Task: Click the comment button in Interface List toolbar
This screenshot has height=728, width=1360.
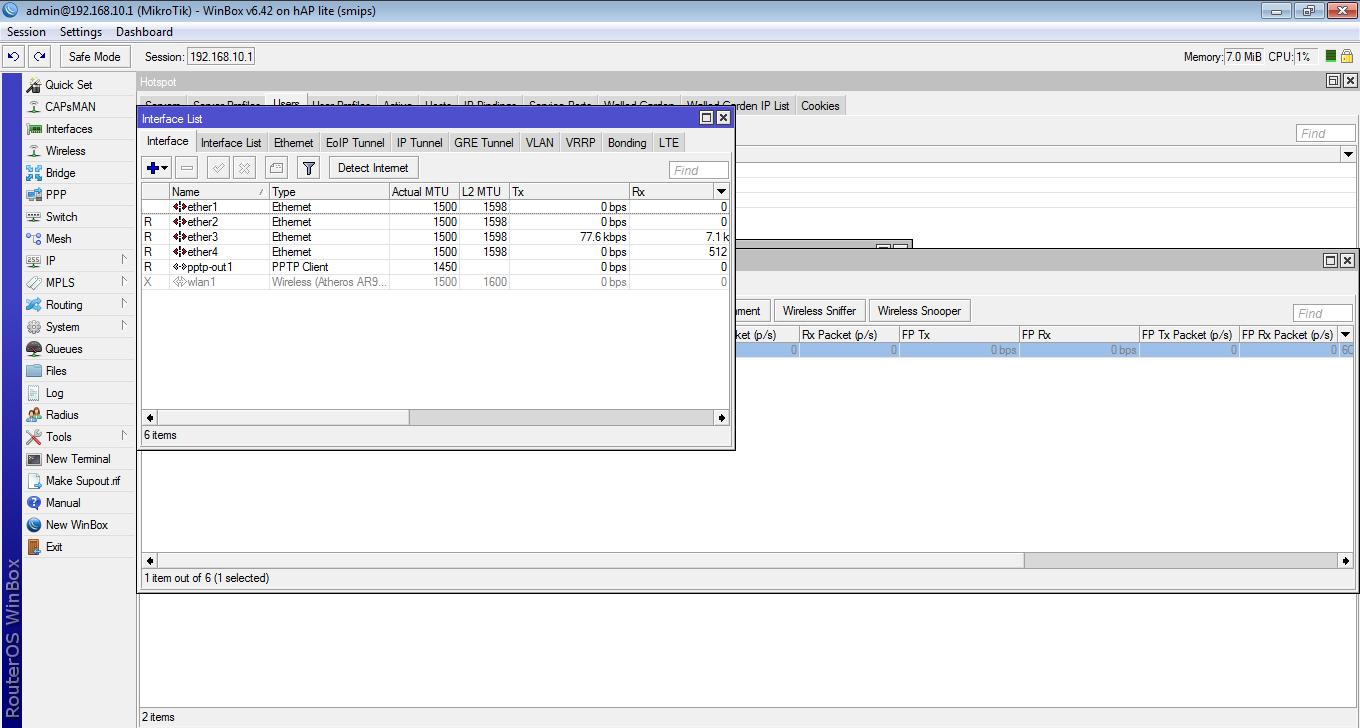Action: tap(276, 168)
